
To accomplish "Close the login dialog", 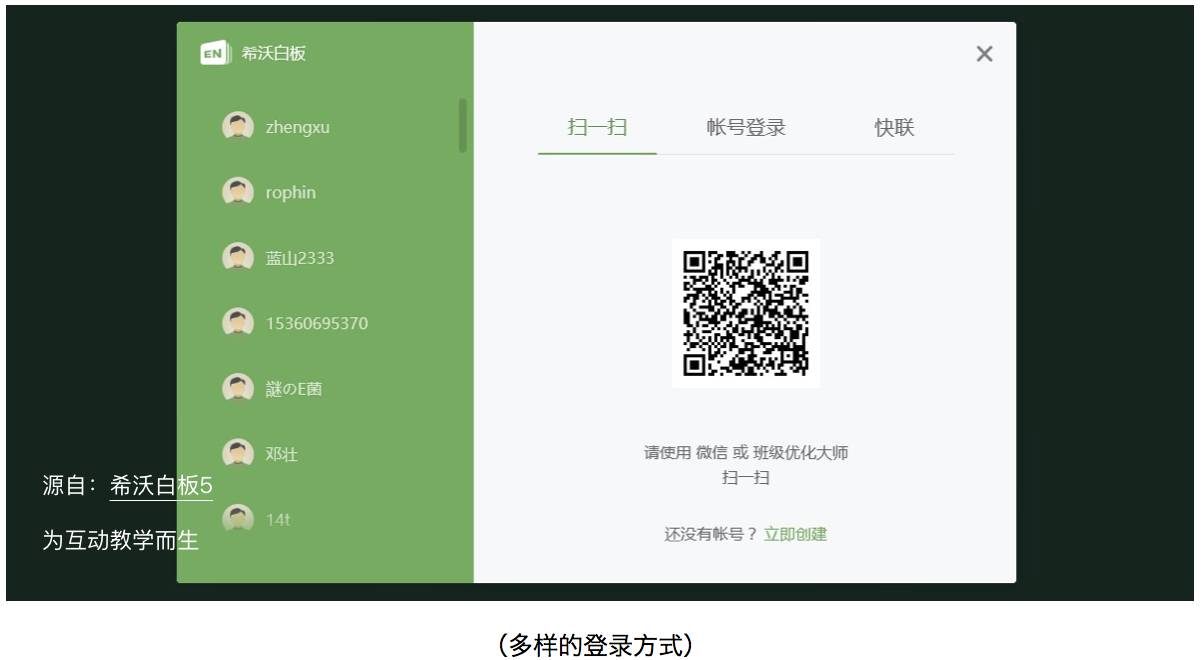I will click(984, 54).
